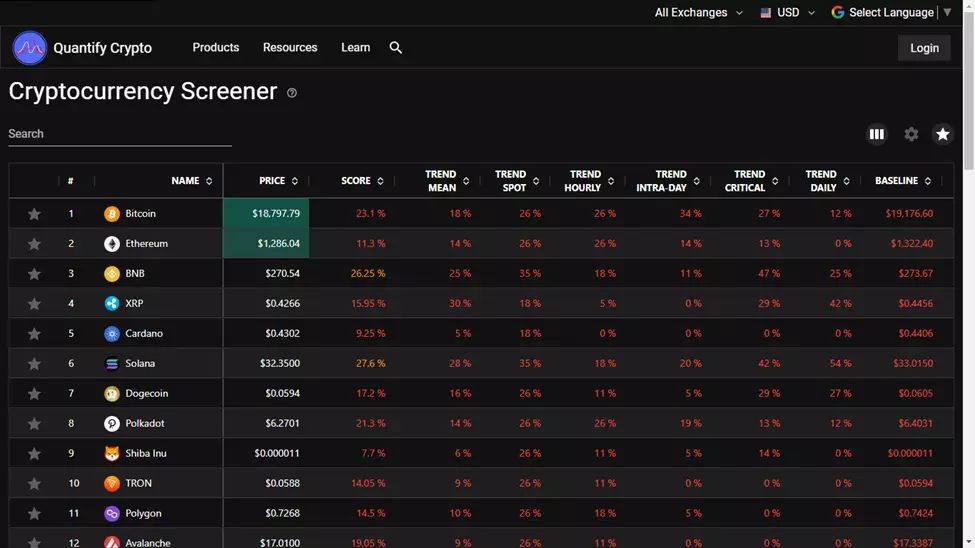The height and width of the screenshot is (548, 975).
Task: Favorite BNB with its star
Action: [x=34, y=274]
